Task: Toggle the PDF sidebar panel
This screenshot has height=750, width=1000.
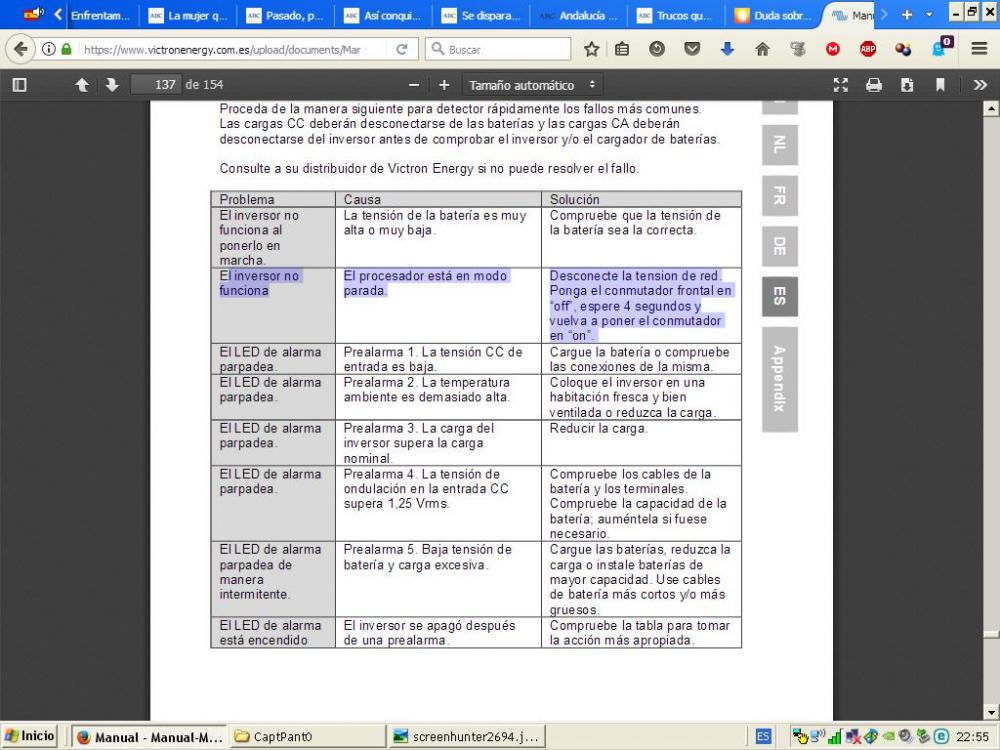Action: click(20, 85)
